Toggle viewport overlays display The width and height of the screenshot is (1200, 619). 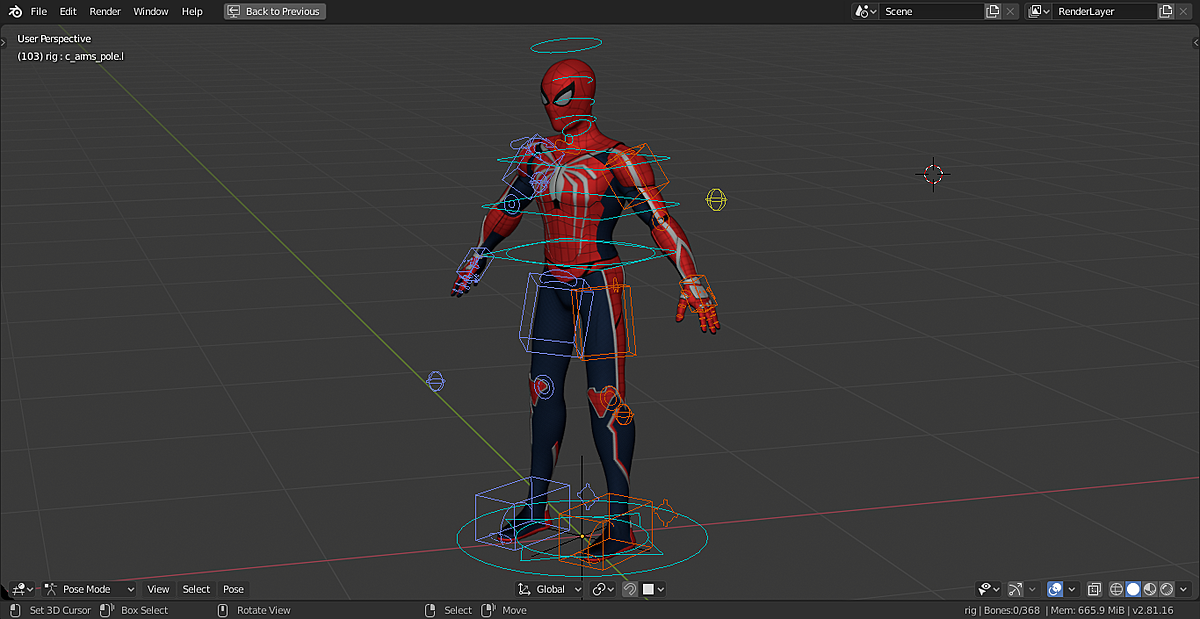[1057, 589]
